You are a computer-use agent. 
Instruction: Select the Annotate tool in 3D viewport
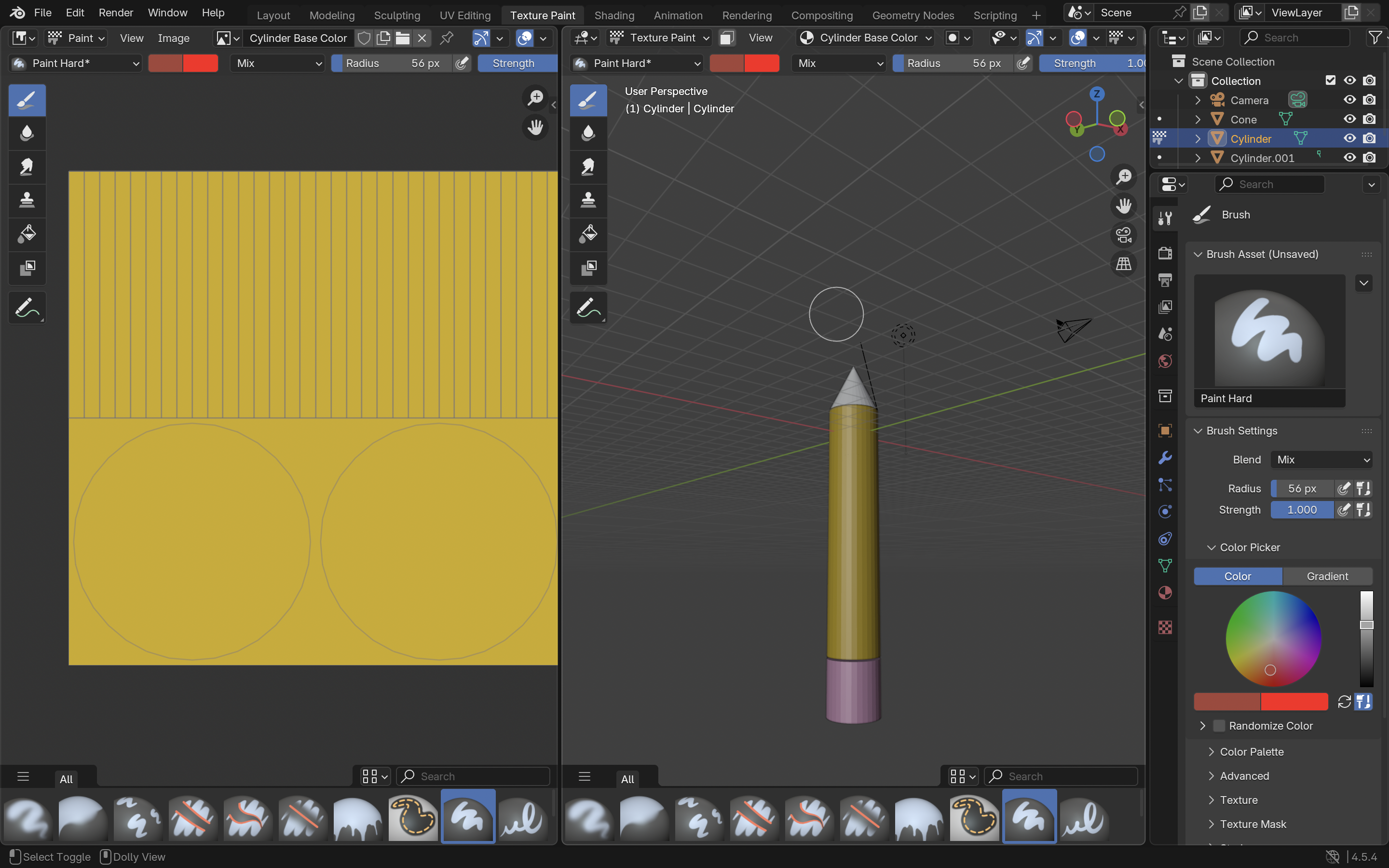pyautogui.click(x=588, y=308)
